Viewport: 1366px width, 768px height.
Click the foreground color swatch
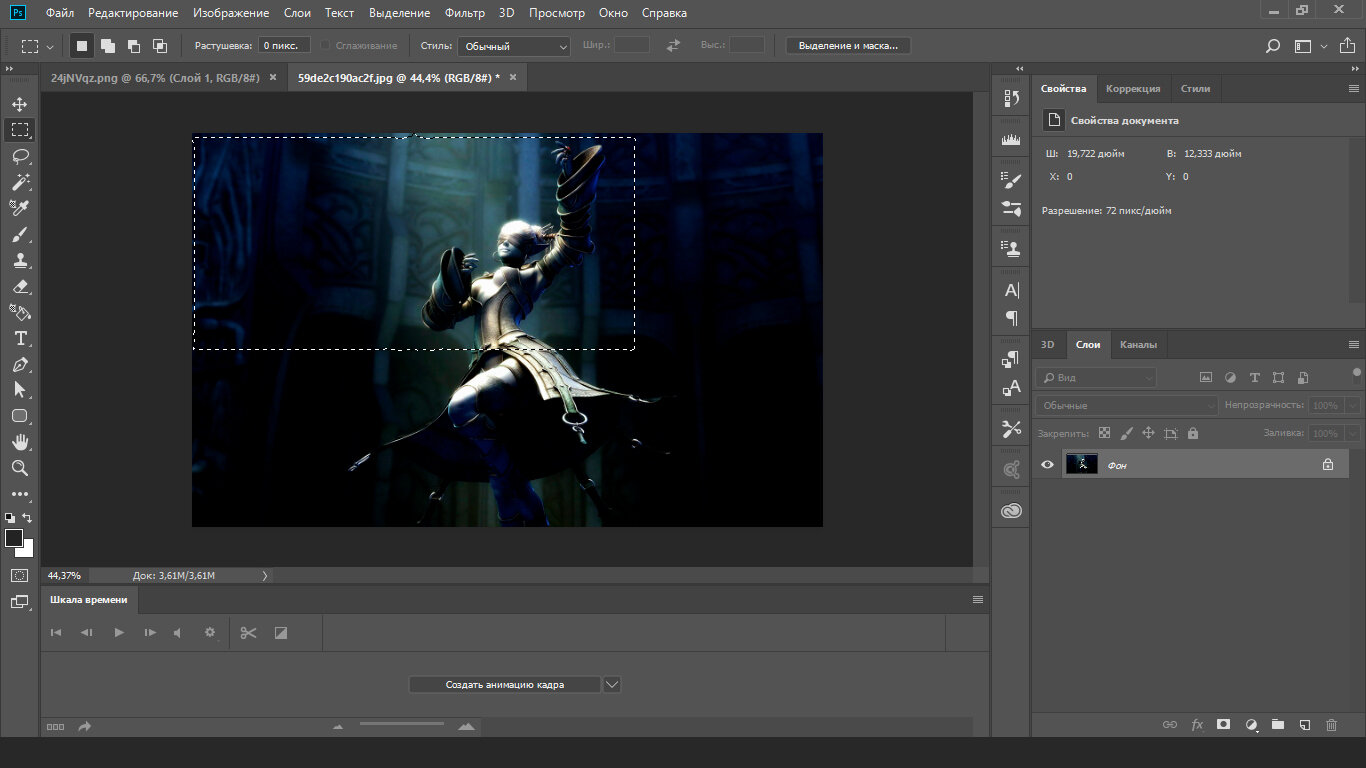pyautogui.click(x=14, y=538)
